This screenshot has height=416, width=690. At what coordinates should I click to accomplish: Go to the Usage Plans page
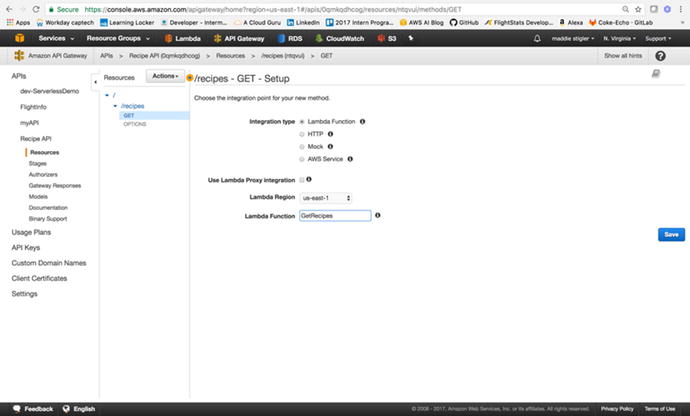pos(31,232)
